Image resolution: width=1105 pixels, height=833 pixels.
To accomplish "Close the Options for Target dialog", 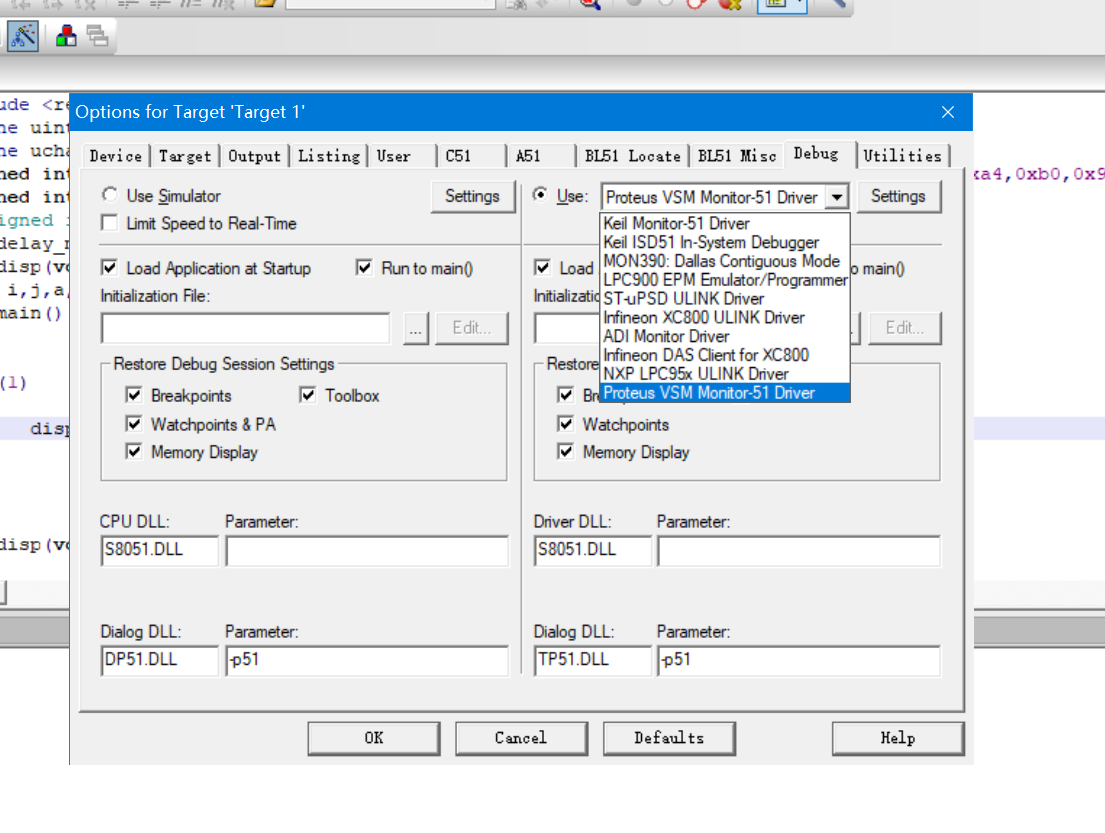I will [948, 112].
